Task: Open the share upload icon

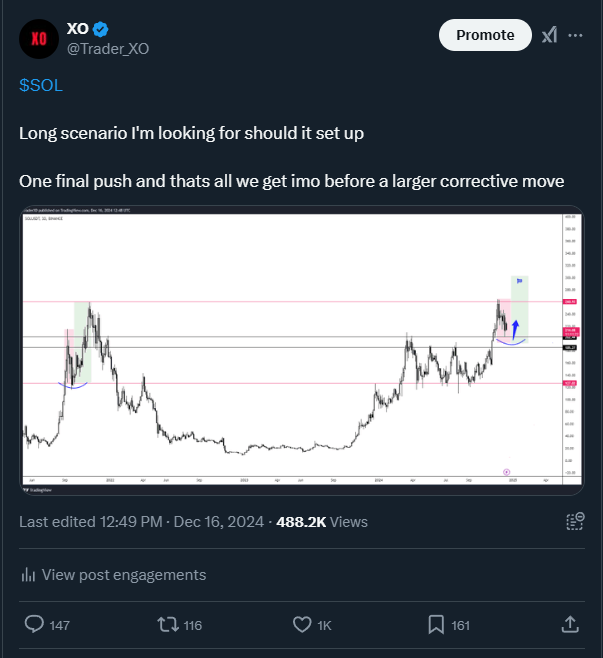Action: pyautogui.click(x=570, y=624)
